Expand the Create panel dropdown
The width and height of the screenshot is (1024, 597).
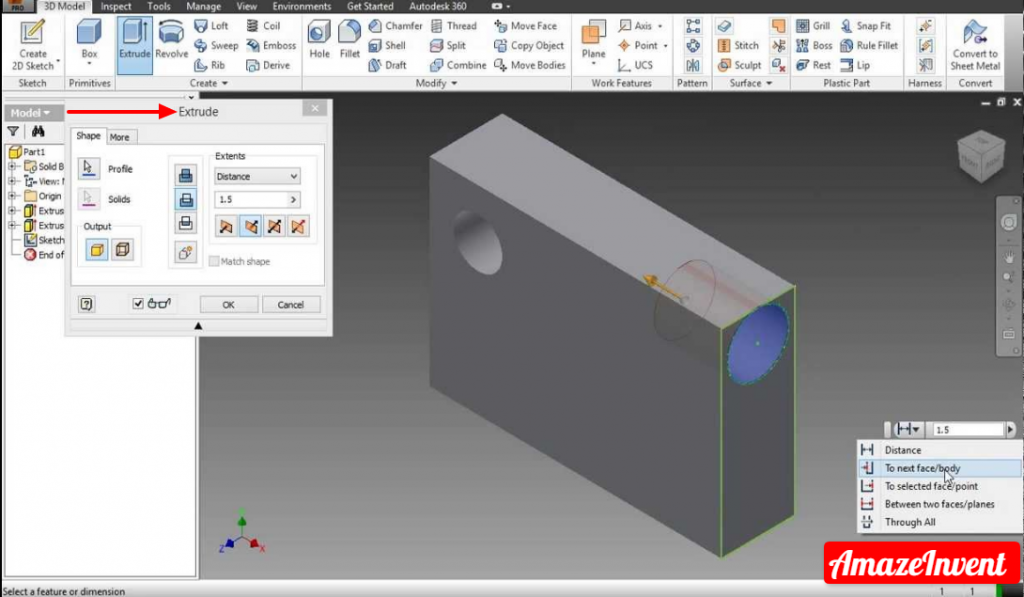[x=208, y=83]
